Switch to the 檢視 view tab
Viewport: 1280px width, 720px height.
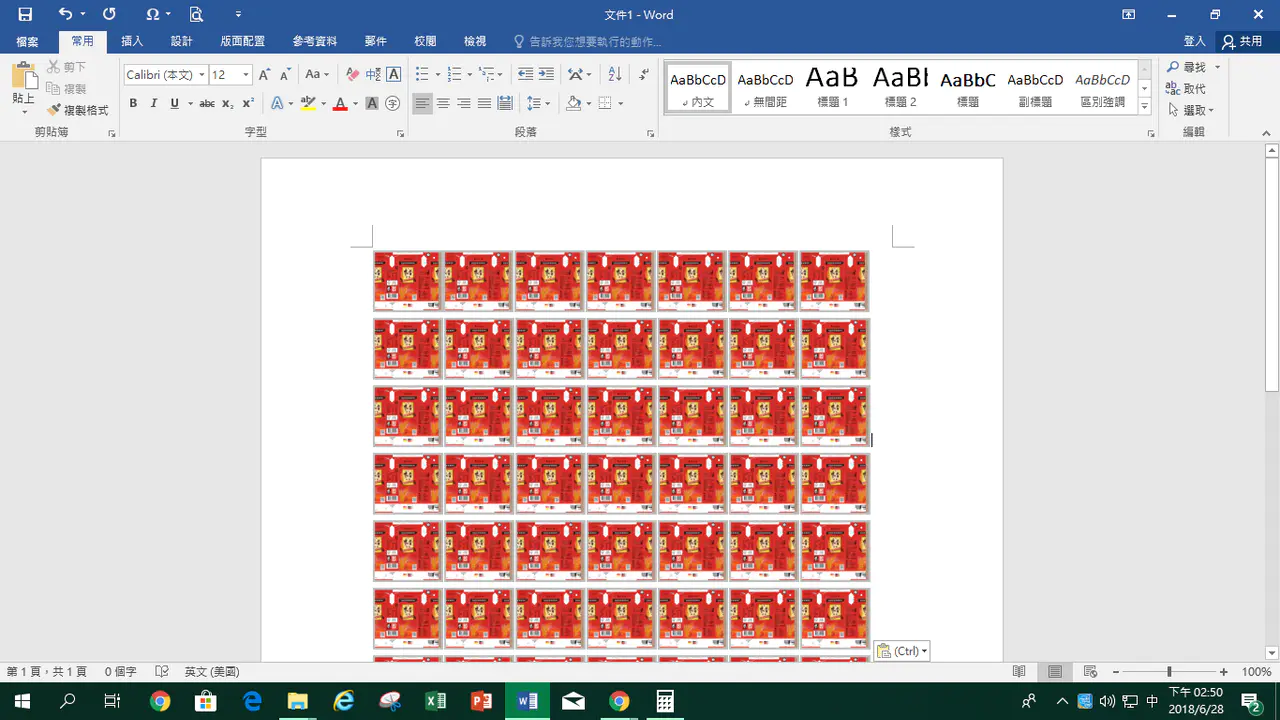coord(475,42)
